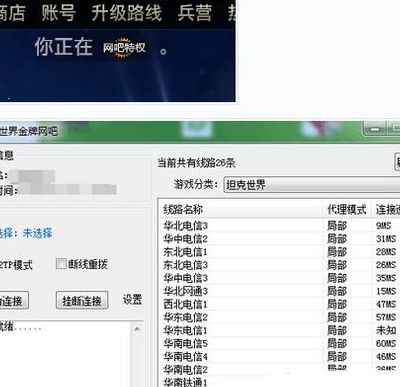Image resolution: width=400 pixels, height=387 pixels.
Task: Click the 网吧特权 badge icon
Action: [124, 48]
